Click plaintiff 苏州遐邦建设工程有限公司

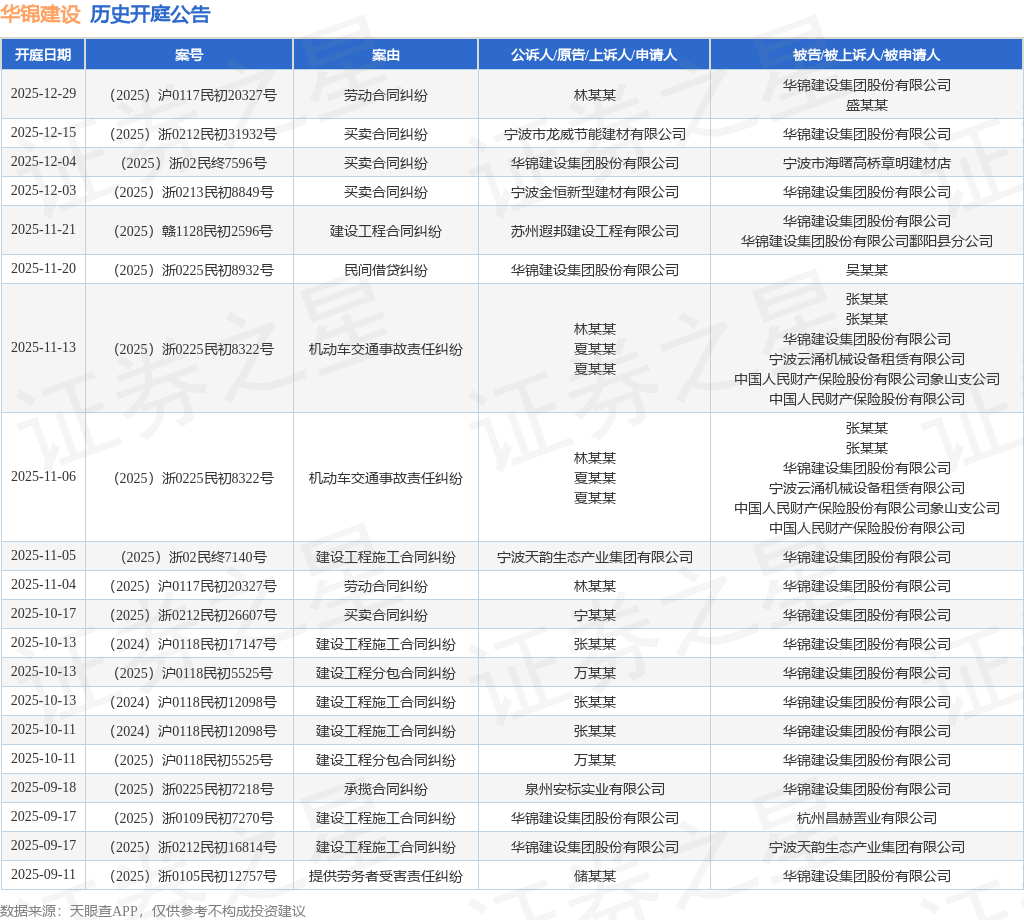click(x=595, y=231)
